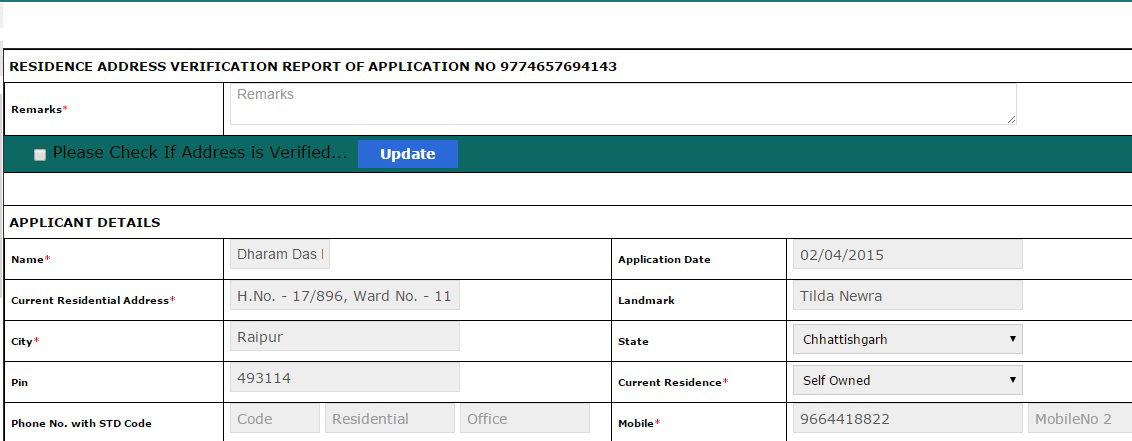This screenshot has height=441, width=1132.
Task: Click the City field showing Raipur
Action: [x=344, y=337]
